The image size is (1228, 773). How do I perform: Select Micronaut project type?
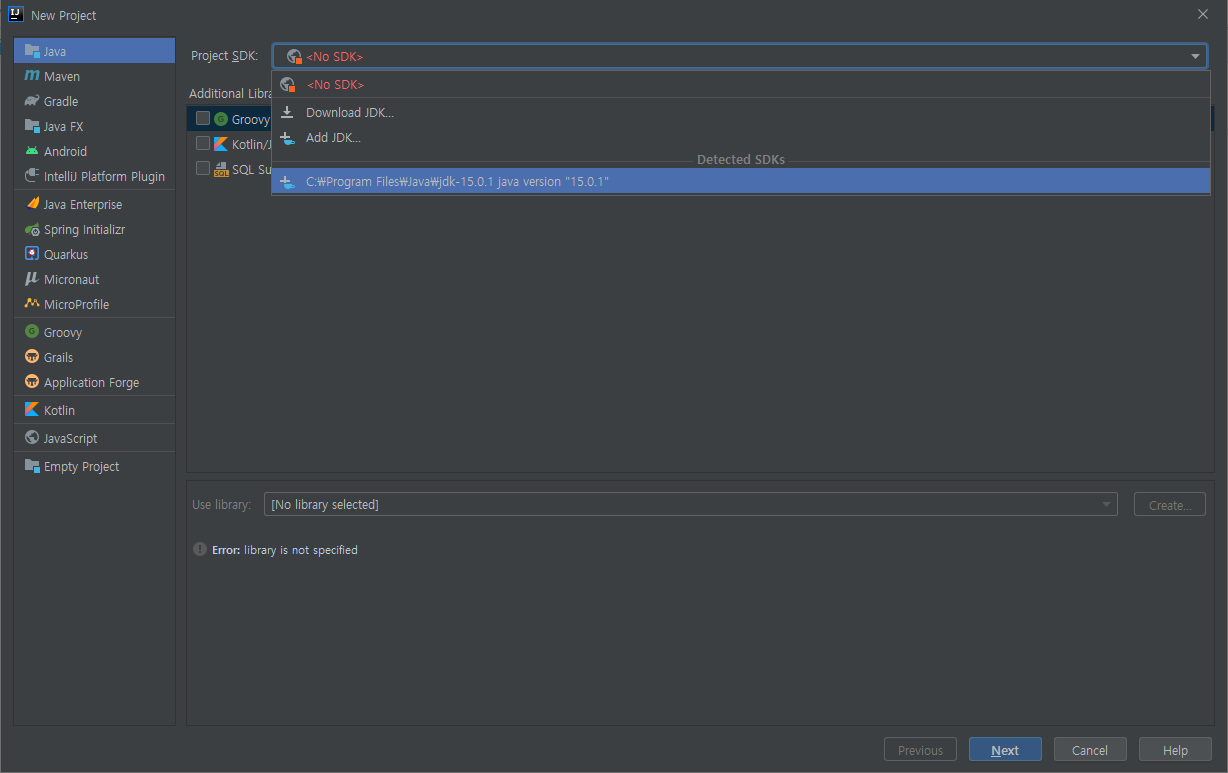tap(94, 279)
